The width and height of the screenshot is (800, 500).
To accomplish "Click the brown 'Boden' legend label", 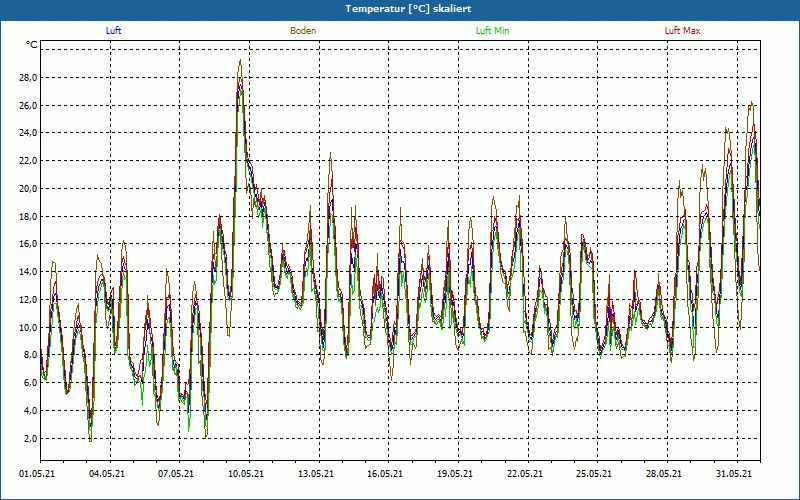I will [x=303, y=31].
